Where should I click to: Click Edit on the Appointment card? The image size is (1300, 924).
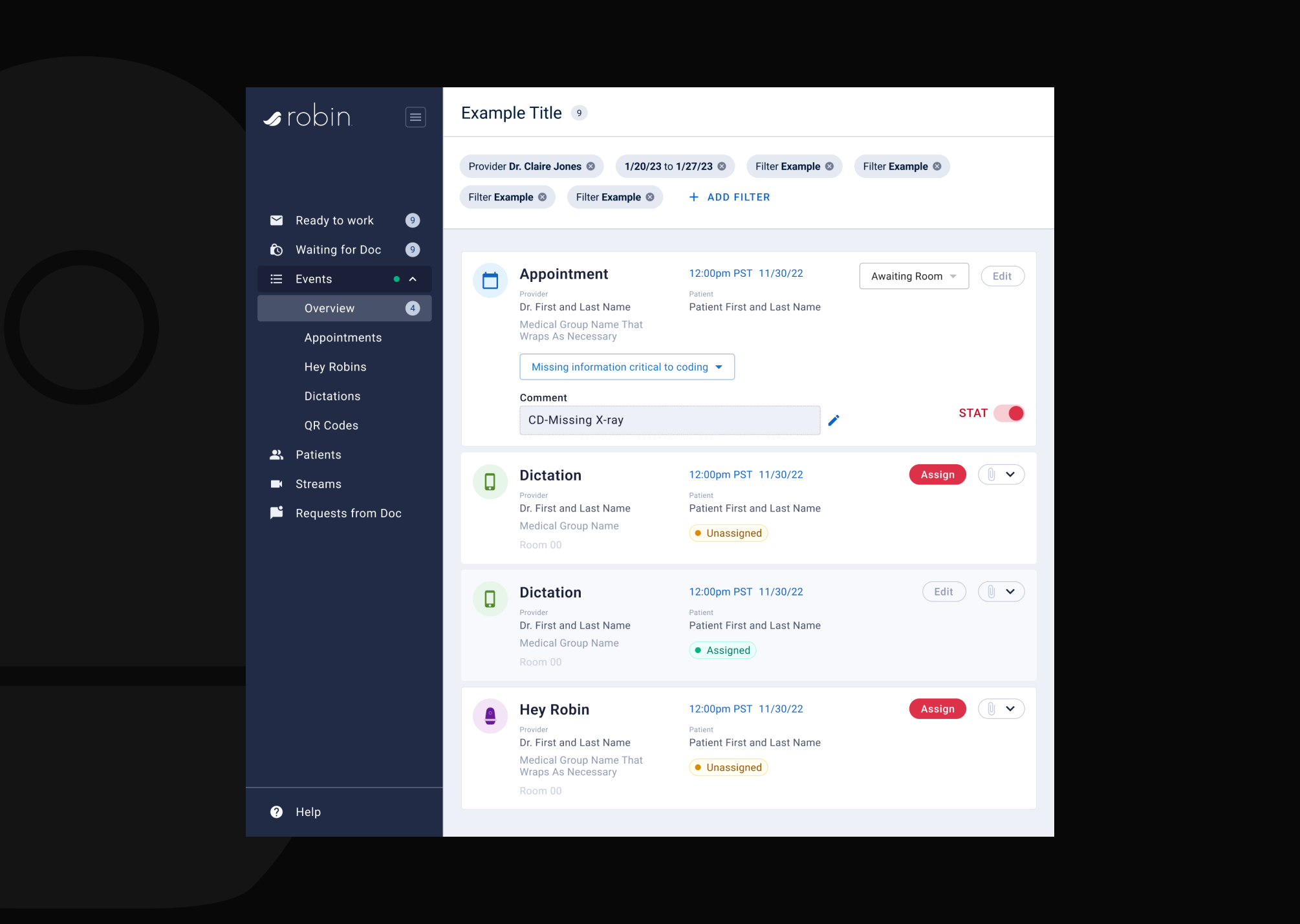pyautogui.click(x=1002, y=276)
